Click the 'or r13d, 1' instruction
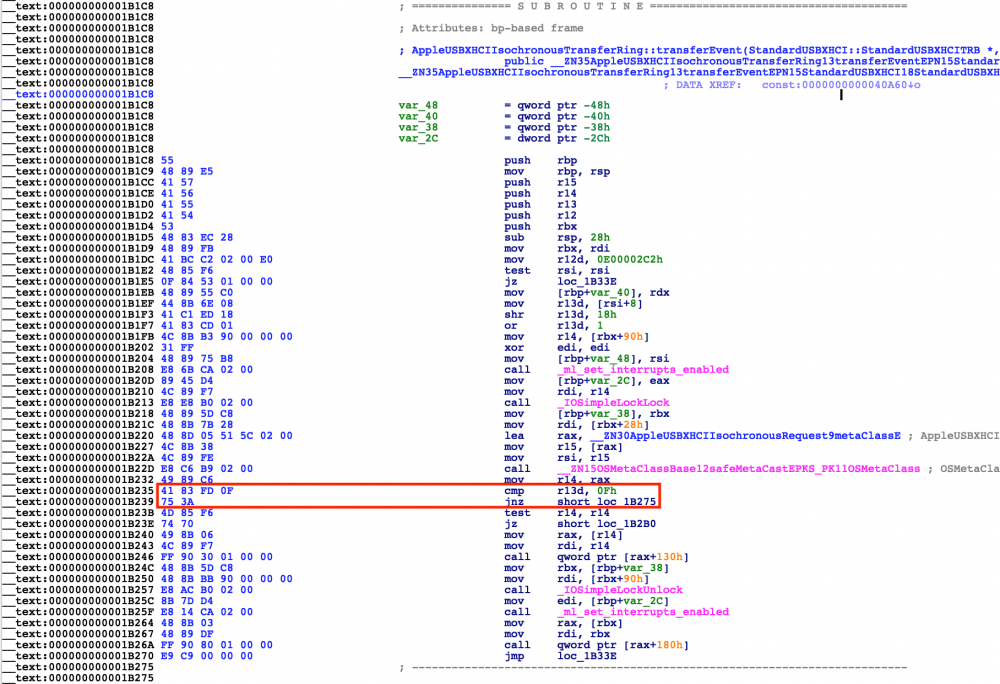 [x=553, y=326]
